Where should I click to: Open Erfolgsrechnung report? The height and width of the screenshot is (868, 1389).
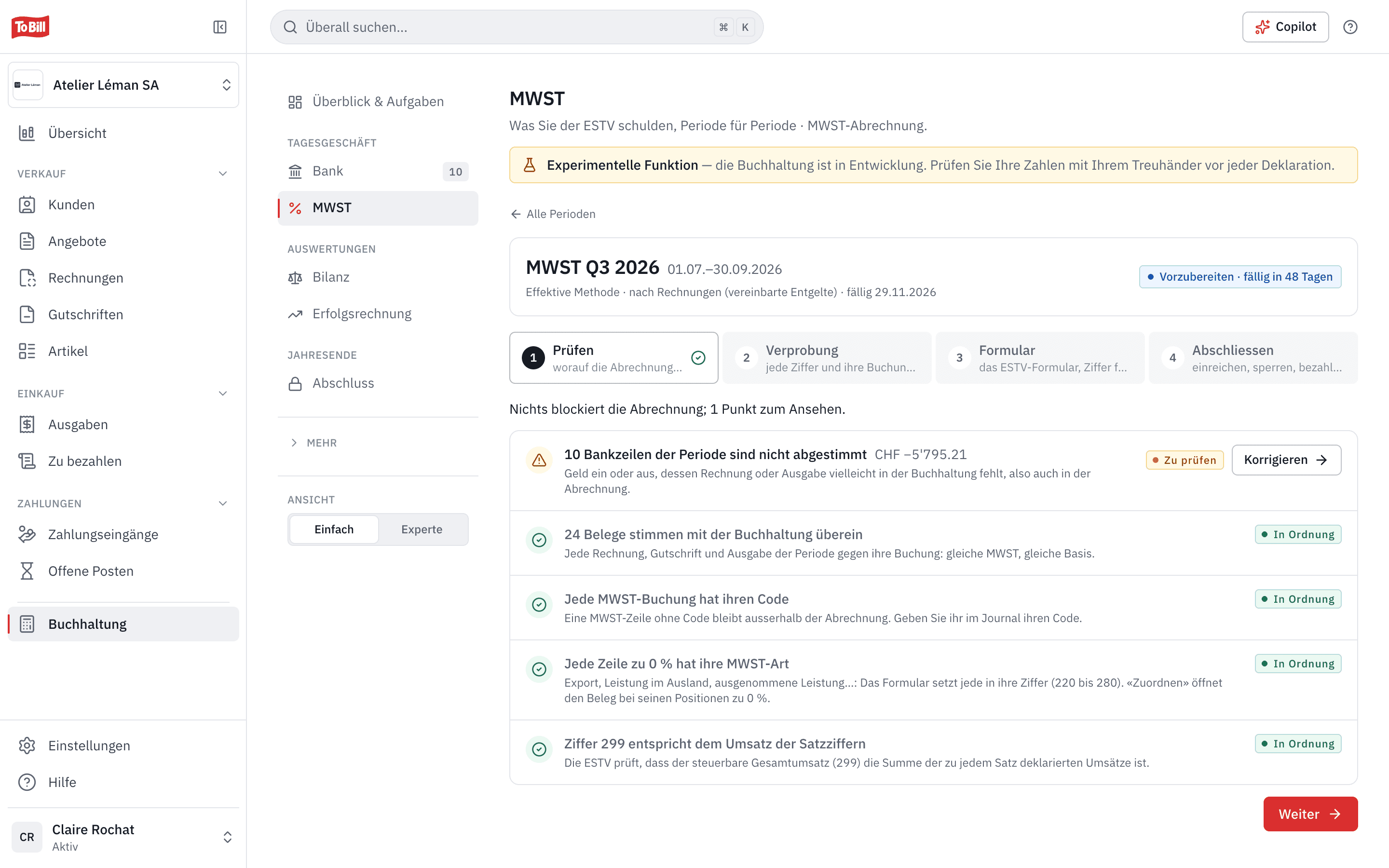[x=378, y=314]
